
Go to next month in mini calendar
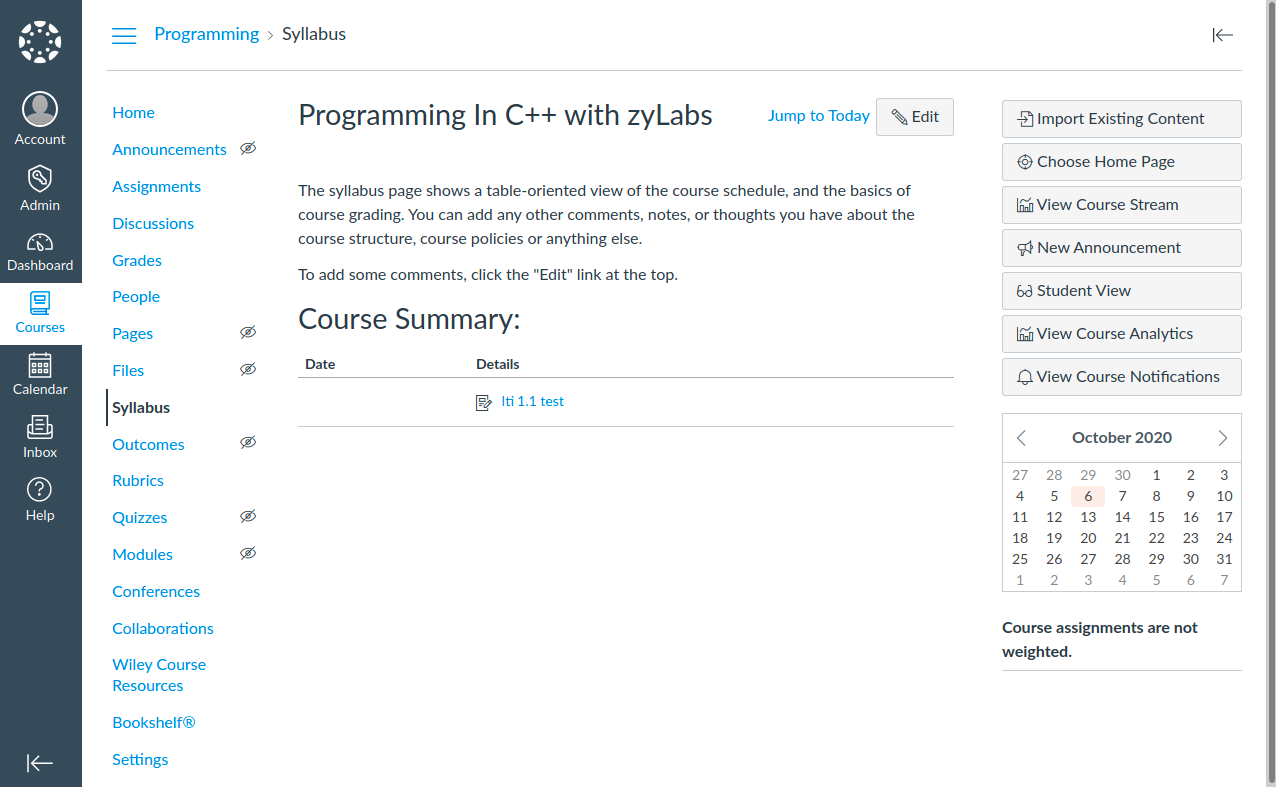click(x=1222, y=438)
